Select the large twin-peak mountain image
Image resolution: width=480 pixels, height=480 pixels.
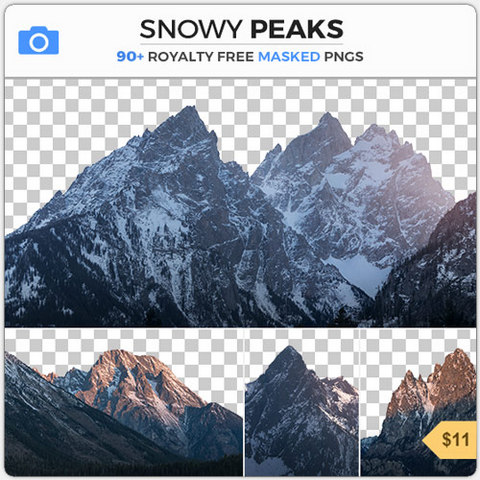tap(240, 203)
